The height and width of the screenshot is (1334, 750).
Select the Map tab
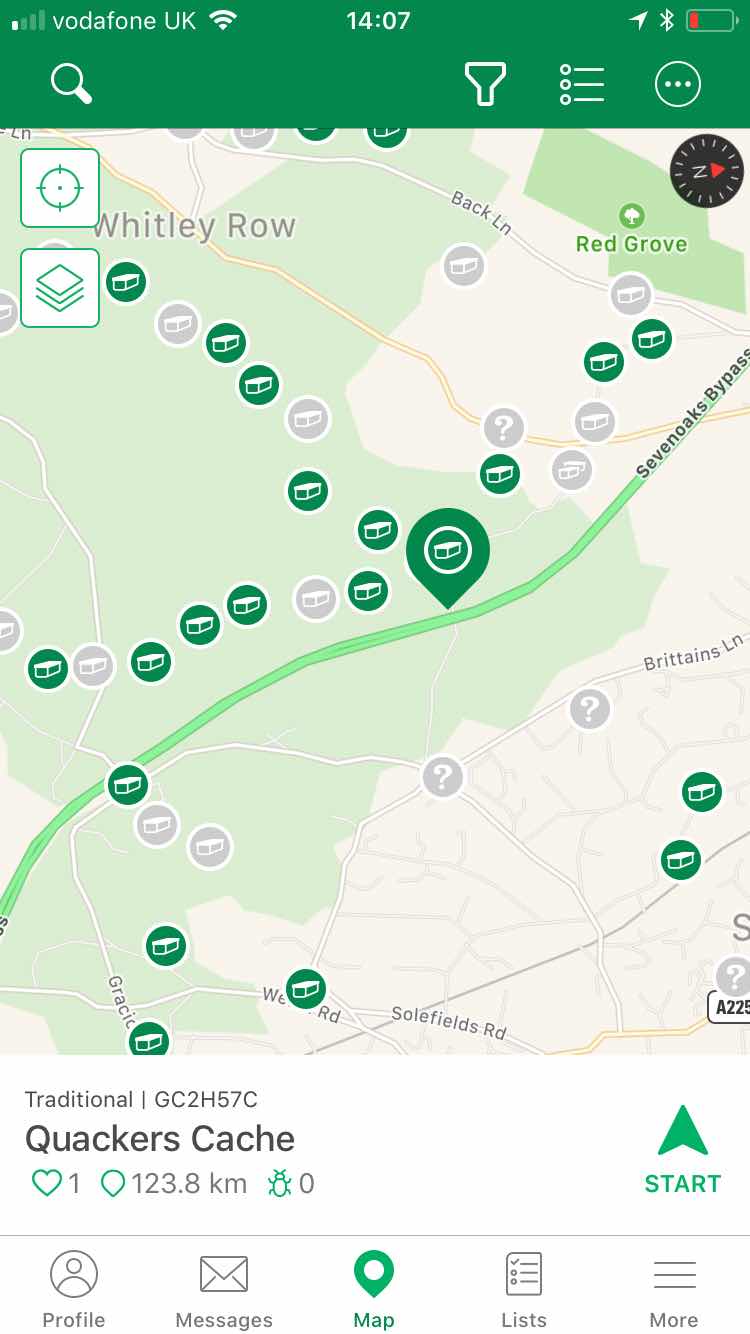tap(374, 1290)
